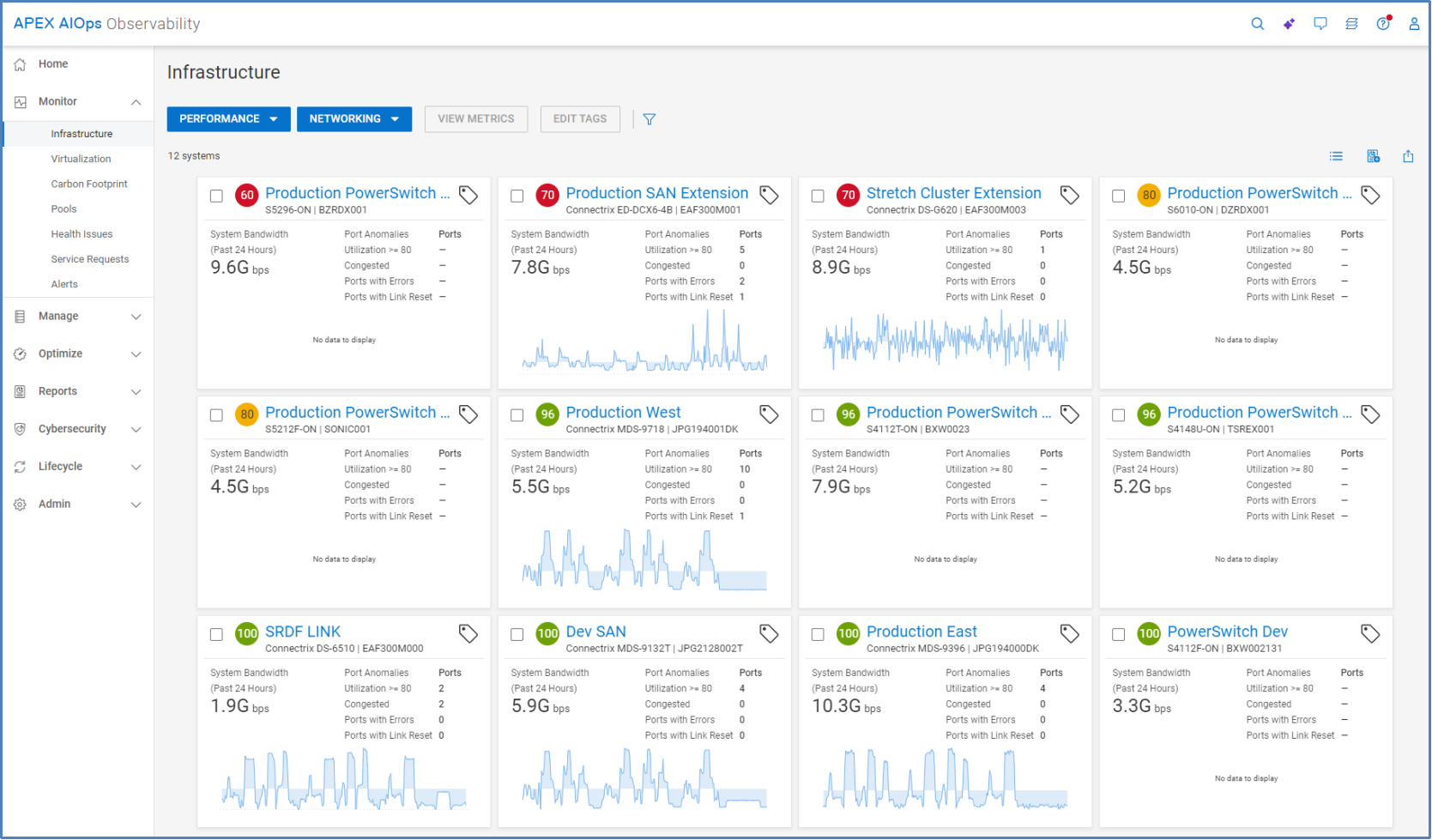The width and height of the screenshot is (1432, 840).
Task: Click the tag icon on S4148U-ON PowerSwitch card
Action: 1370,414
